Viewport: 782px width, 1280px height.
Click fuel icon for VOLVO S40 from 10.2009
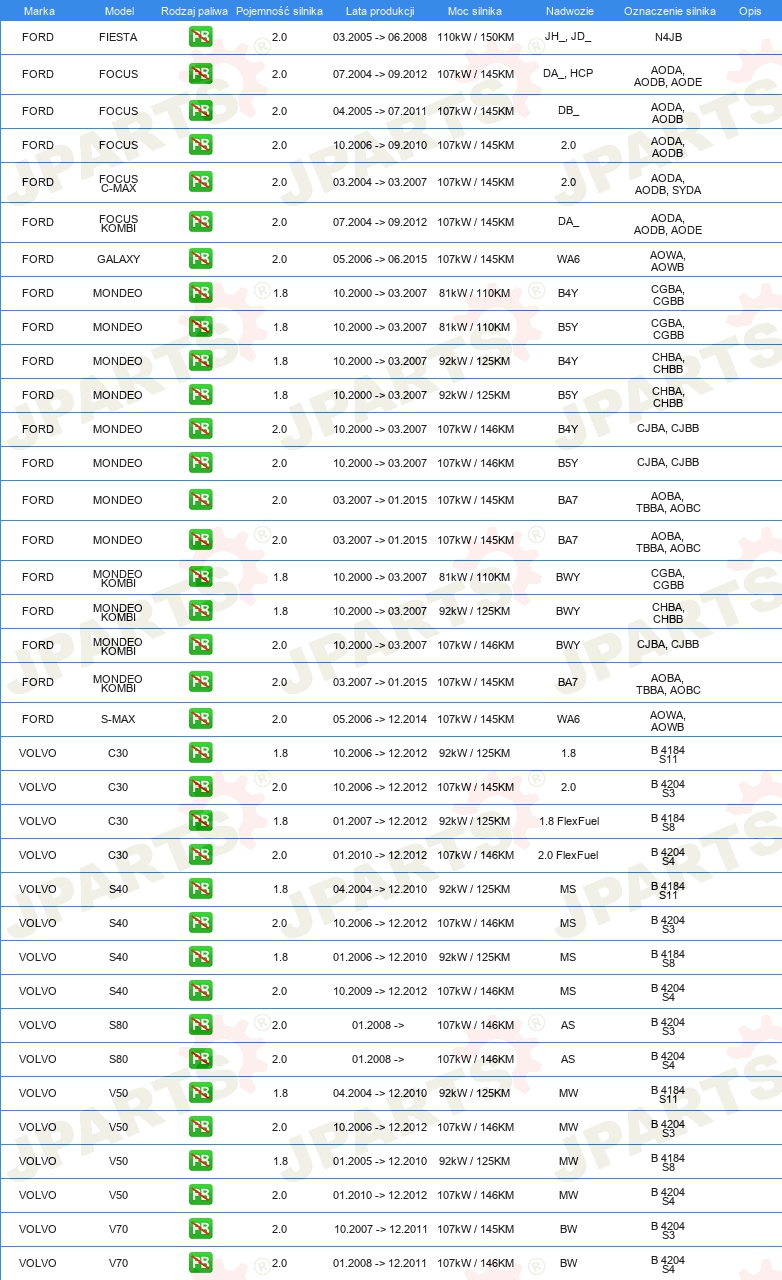(x=200, y=991)
